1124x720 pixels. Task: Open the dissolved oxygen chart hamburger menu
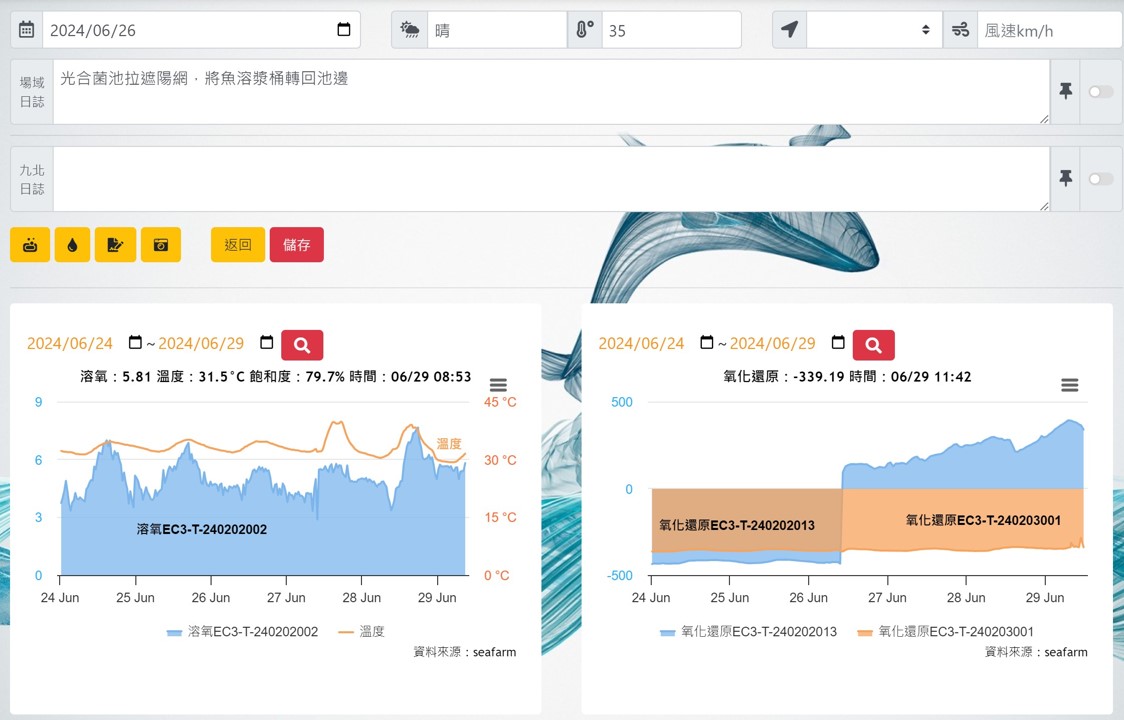pos(498,386)
